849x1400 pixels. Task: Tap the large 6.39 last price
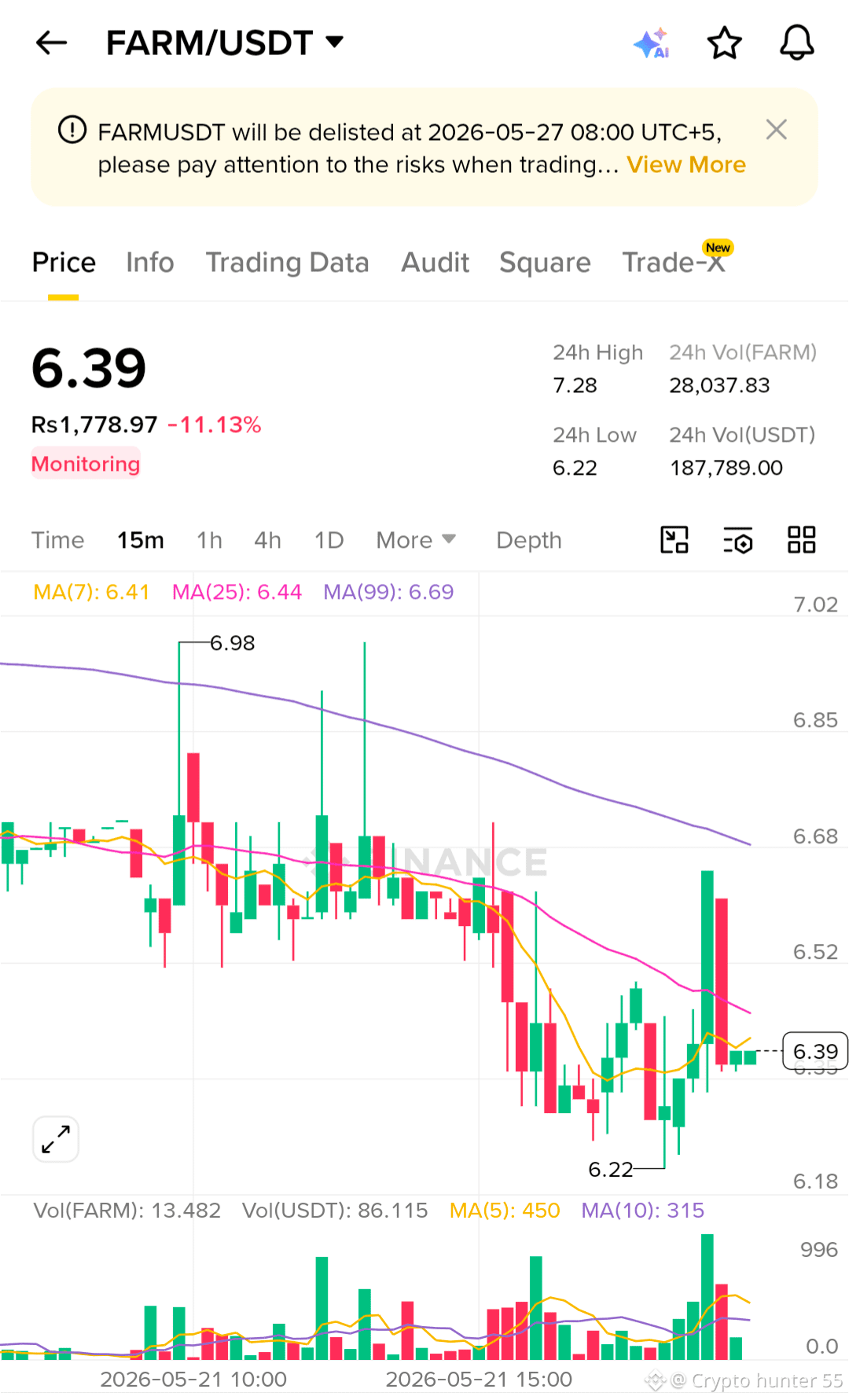click(x=89, y=368)
